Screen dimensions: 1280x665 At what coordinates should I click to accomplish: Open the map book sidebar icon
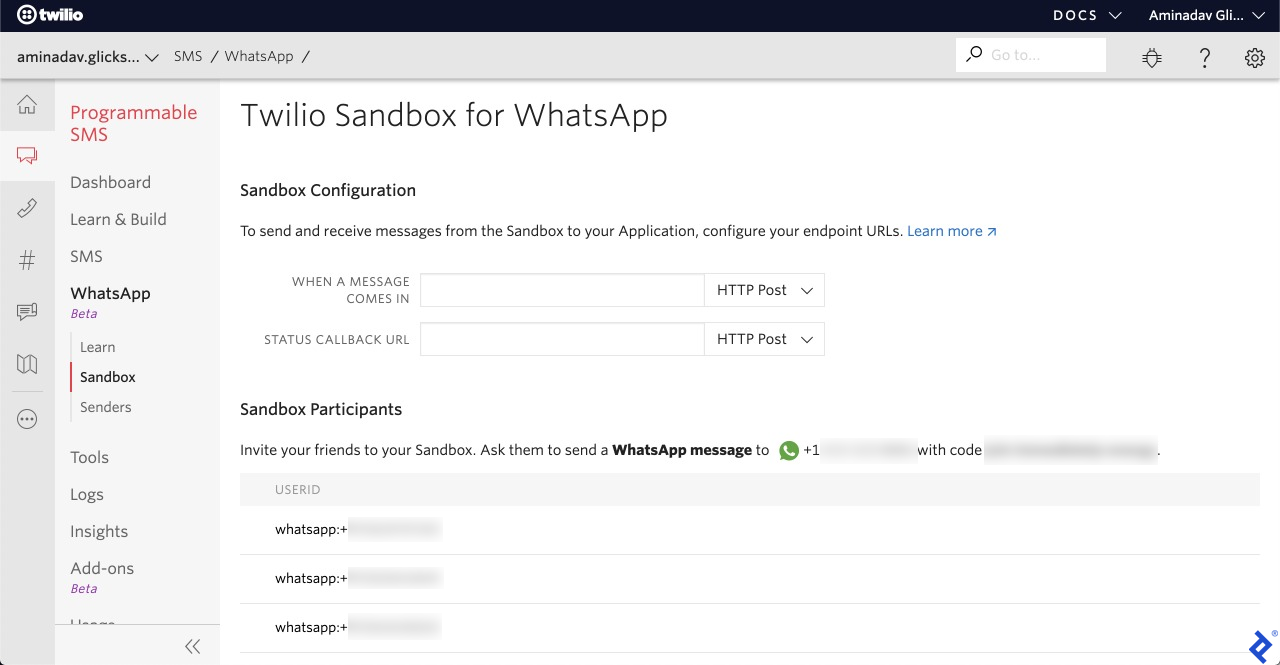click(27, 364)
